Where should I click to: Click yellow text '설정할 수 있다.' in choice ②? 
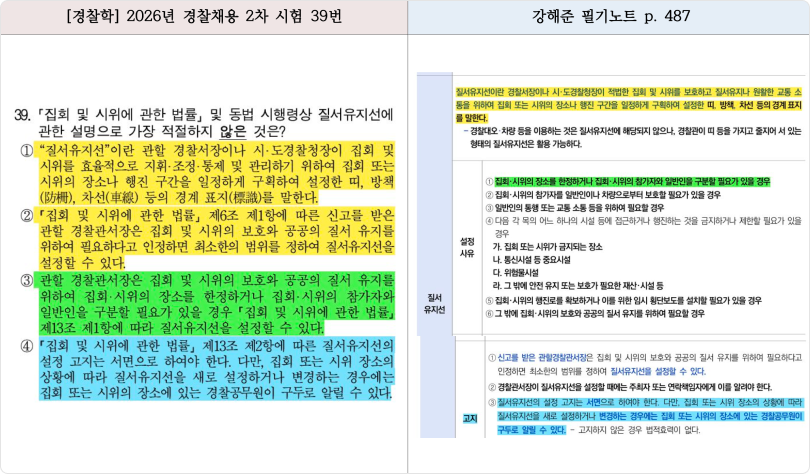82,263
